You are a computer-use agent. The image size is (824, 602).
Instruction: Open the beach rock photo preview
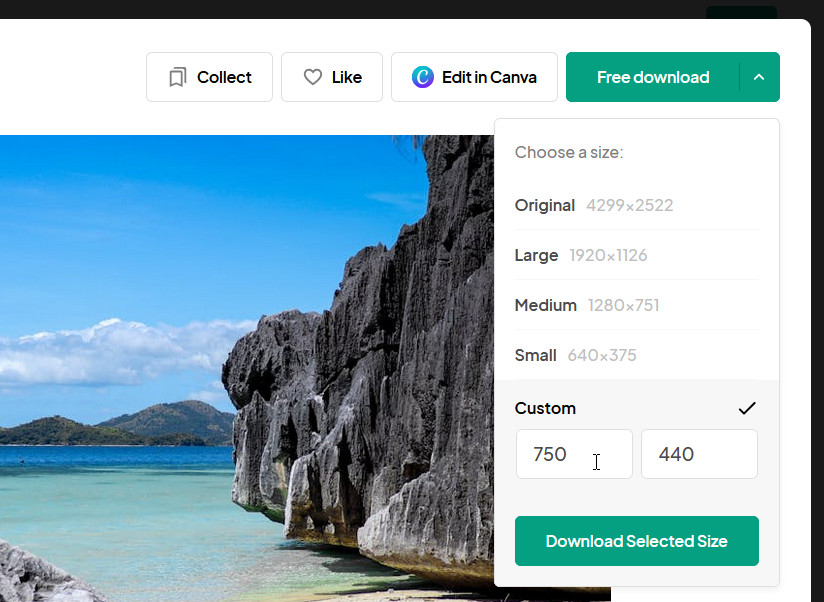[250, 380]
